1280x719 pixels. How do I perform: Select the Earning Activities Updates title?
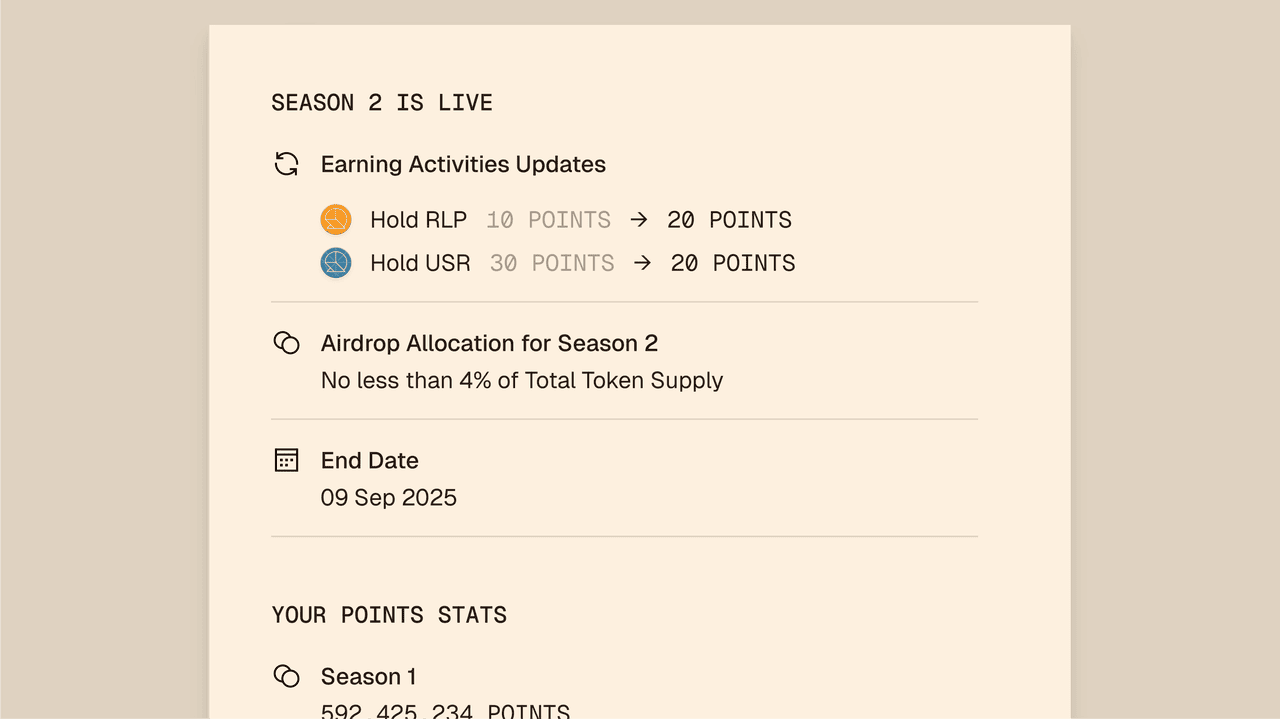coord(463,164)
